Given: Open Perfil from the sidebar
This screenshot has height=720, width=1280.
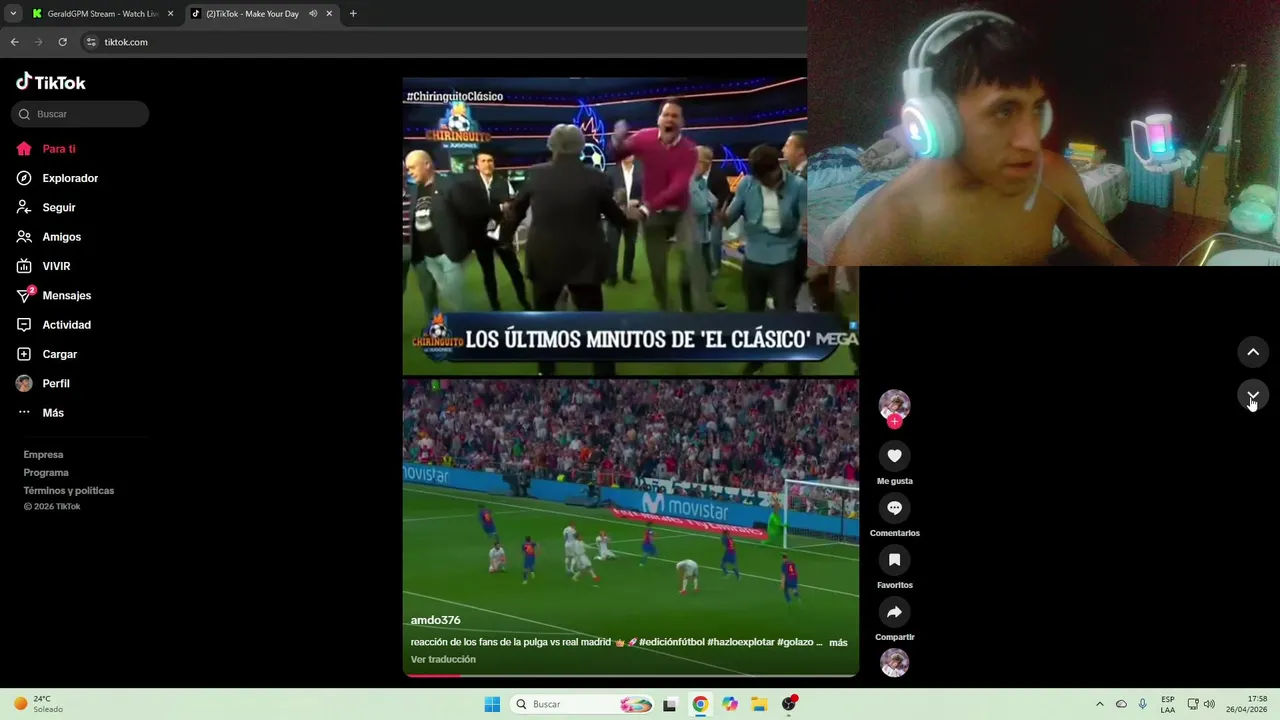Looking at the screenshot, I should pyautogui.click(x=43, y=383).
